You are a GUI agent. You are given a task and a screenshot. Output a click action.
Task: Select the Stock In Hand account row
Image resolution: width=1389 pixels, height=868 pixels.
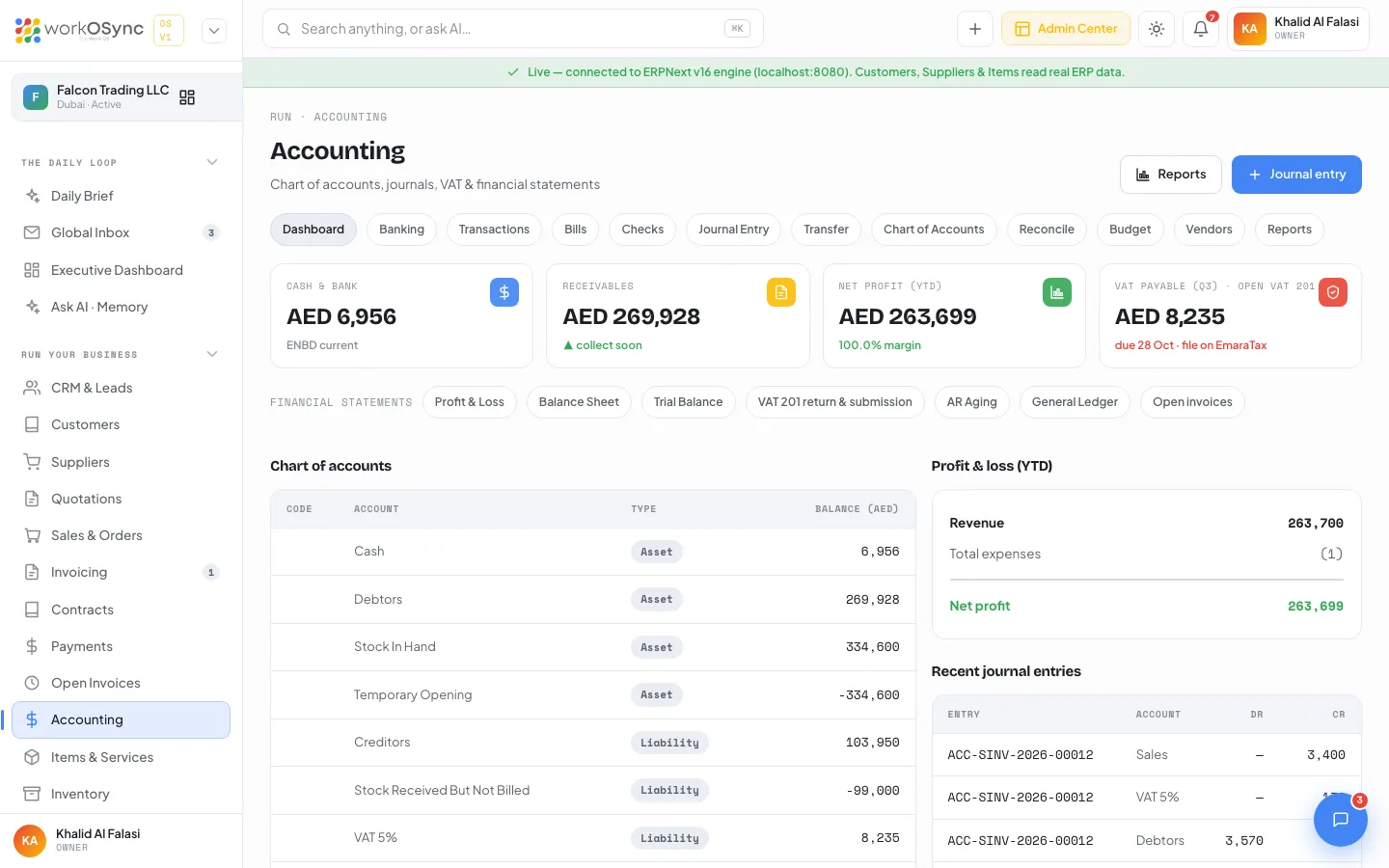click(x=593, y=647)
